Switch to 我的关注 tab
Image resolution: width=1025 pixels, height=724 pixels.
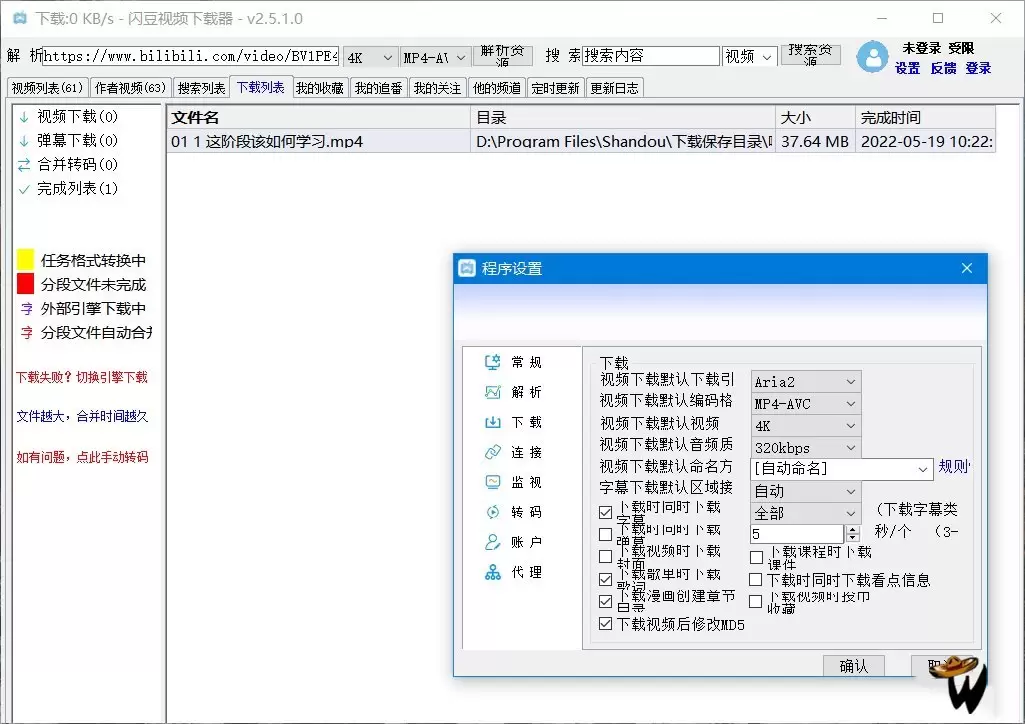coord(437,88)
